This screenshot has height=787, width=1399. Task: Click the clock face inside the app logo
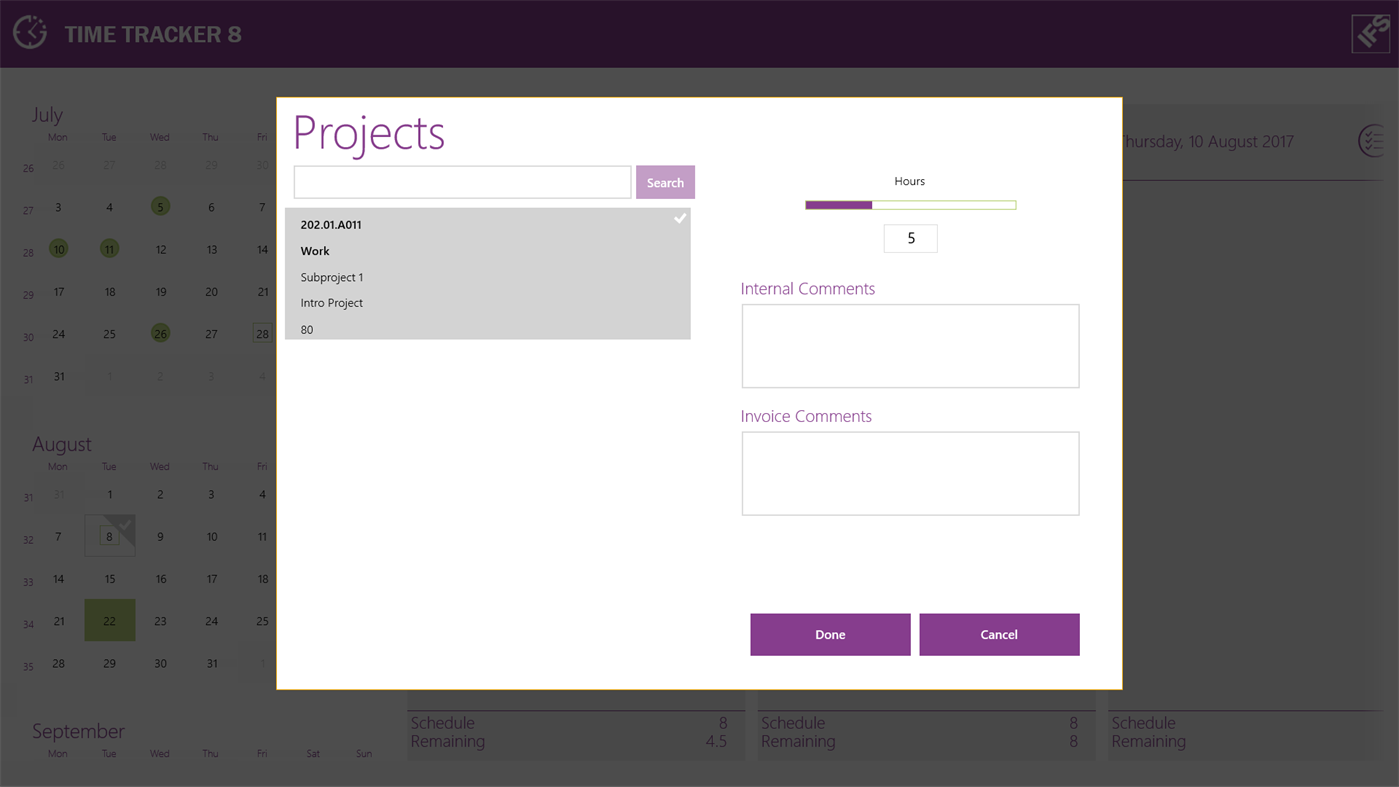[x=30, y=31]
